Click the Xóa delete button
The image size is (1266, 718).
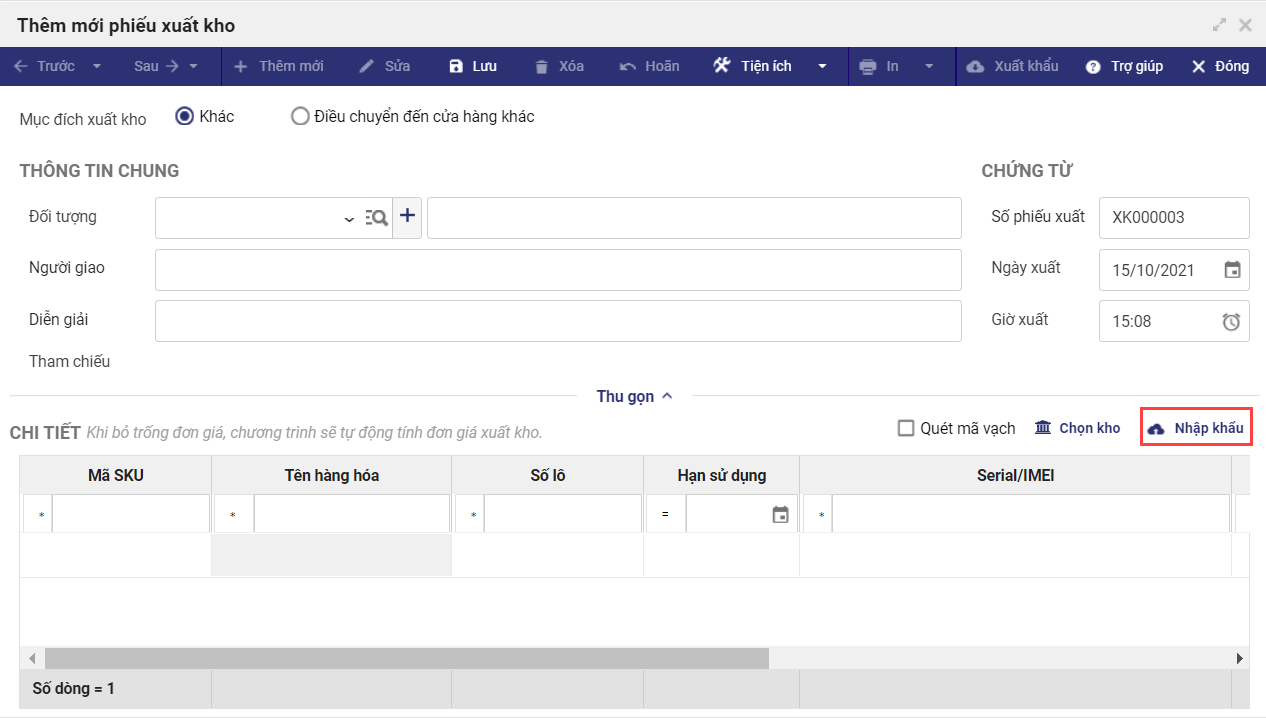[559, 66]
